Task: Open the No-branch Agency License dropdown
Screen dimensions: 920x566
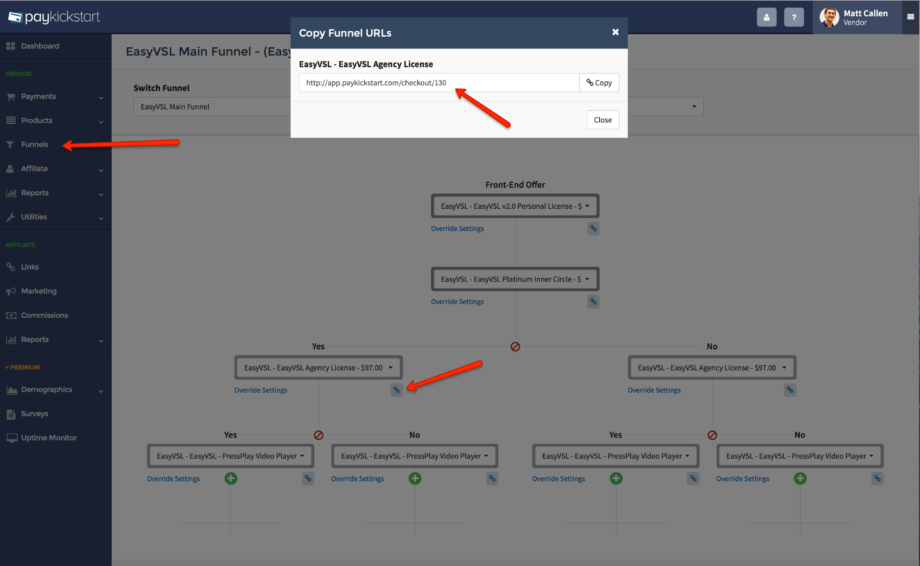Action: coord(712,368)
